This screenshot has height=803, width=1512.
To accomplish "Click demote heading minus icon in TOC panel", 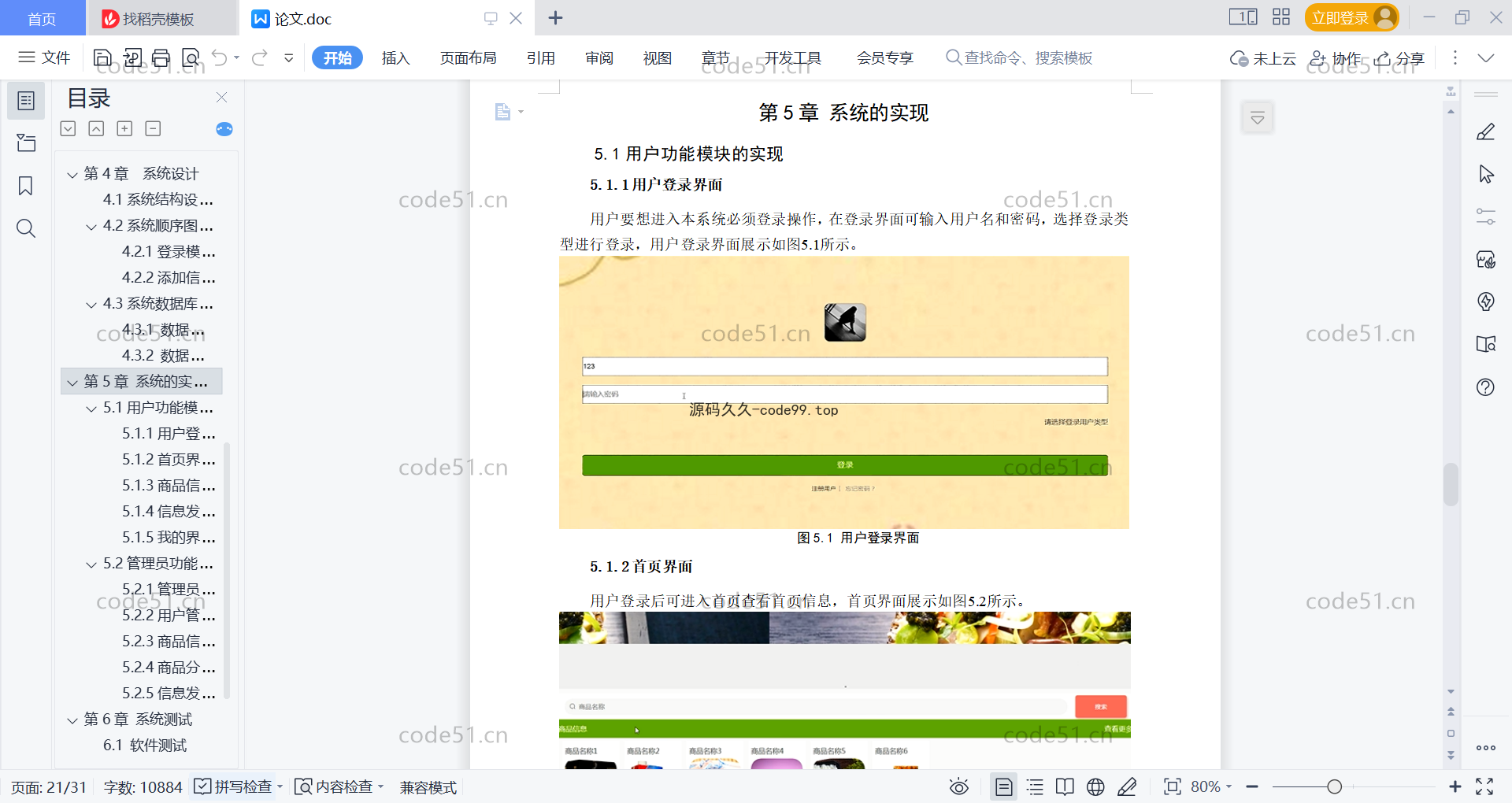I will 154,128.
